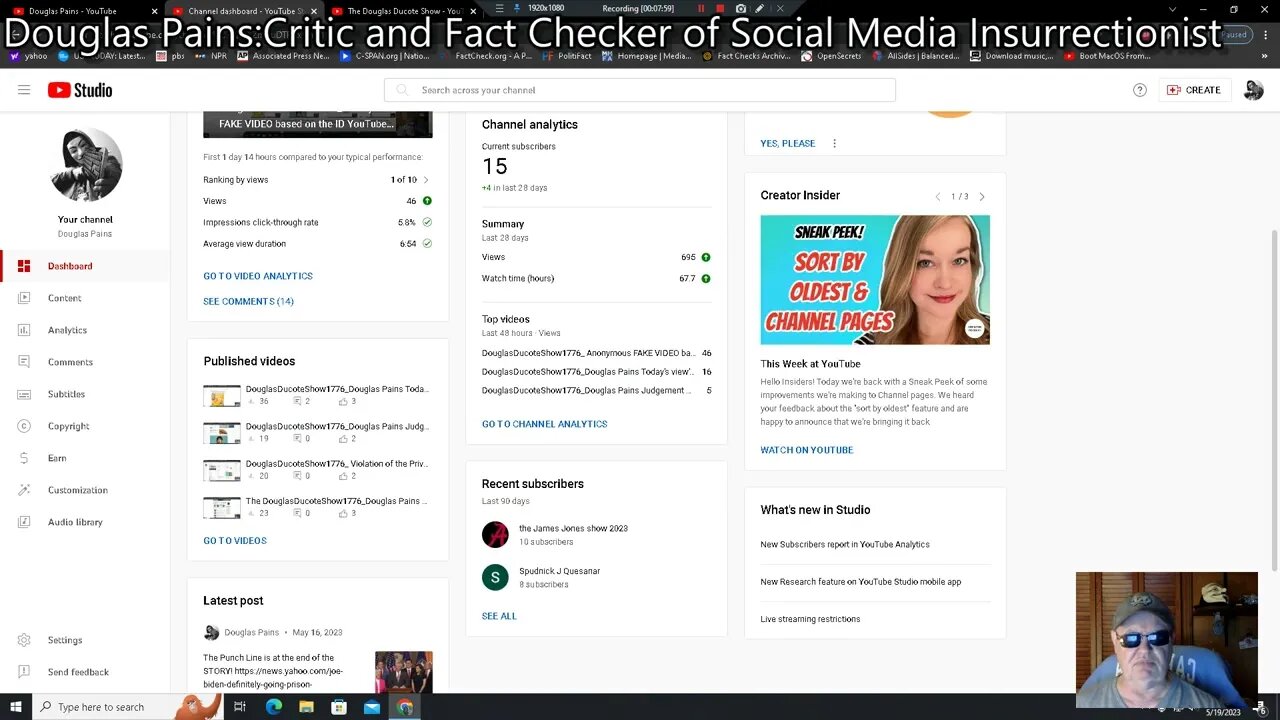This screenshot has height=720, width=1280.
Task: Go to previous Creator Insider card
Action: [938, 197]
